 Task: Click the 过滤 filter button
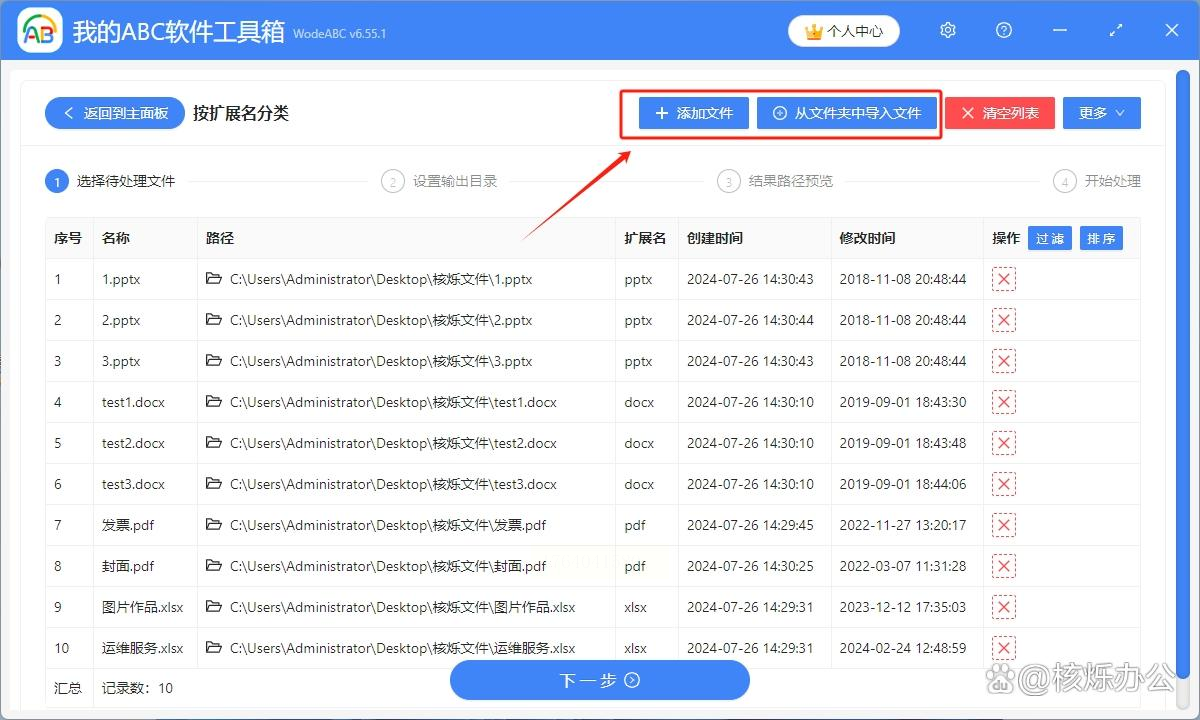pos(1050,238)
